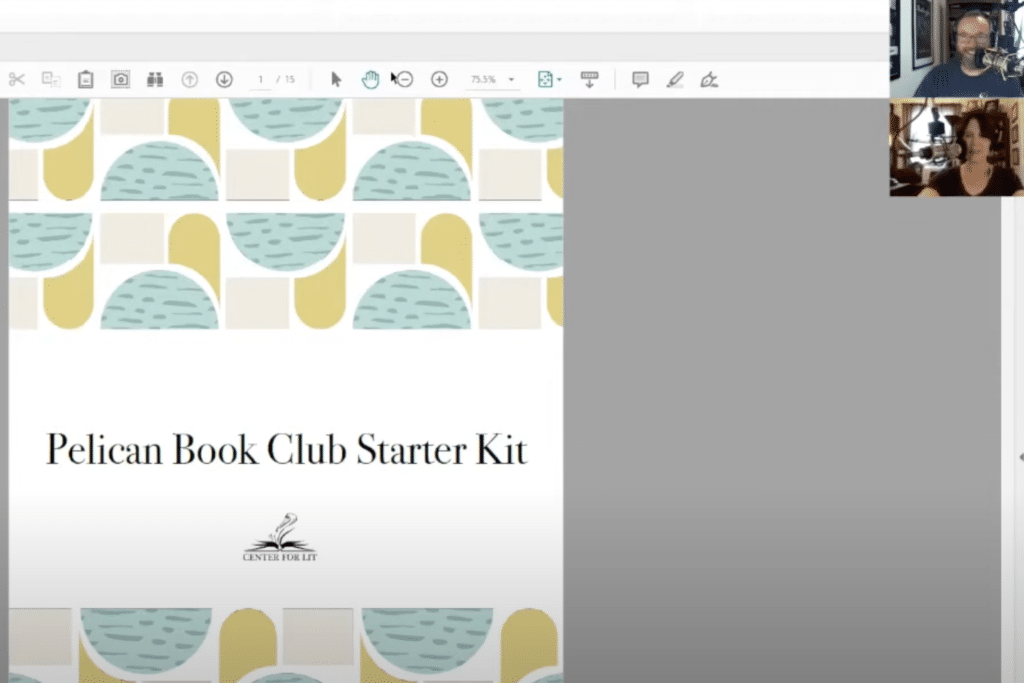The width and height of the screenshot is (1024, 683).
Task: Click the Print icon on the toolbar
Action: (x=590, y=79)
